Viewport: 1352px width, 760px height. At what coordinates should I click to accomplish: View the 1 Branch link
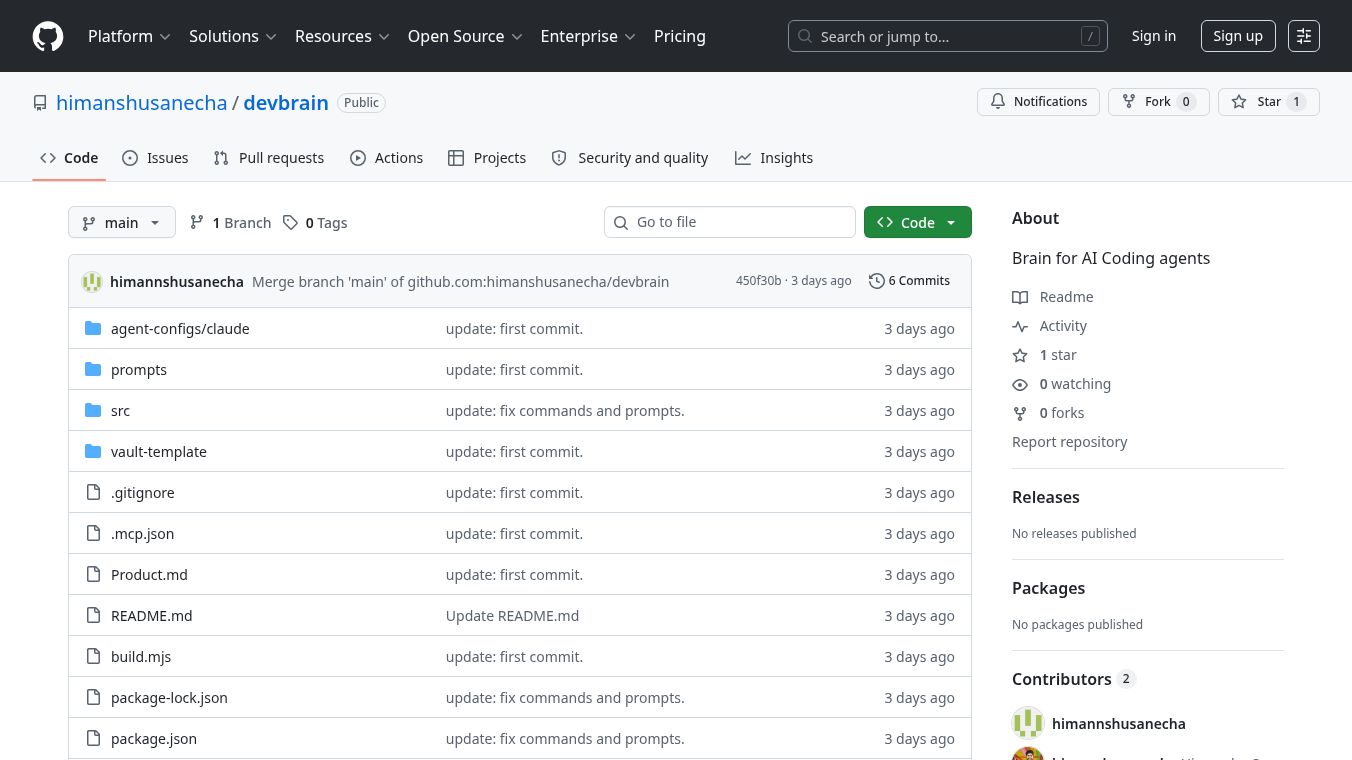tap(230, 222)
